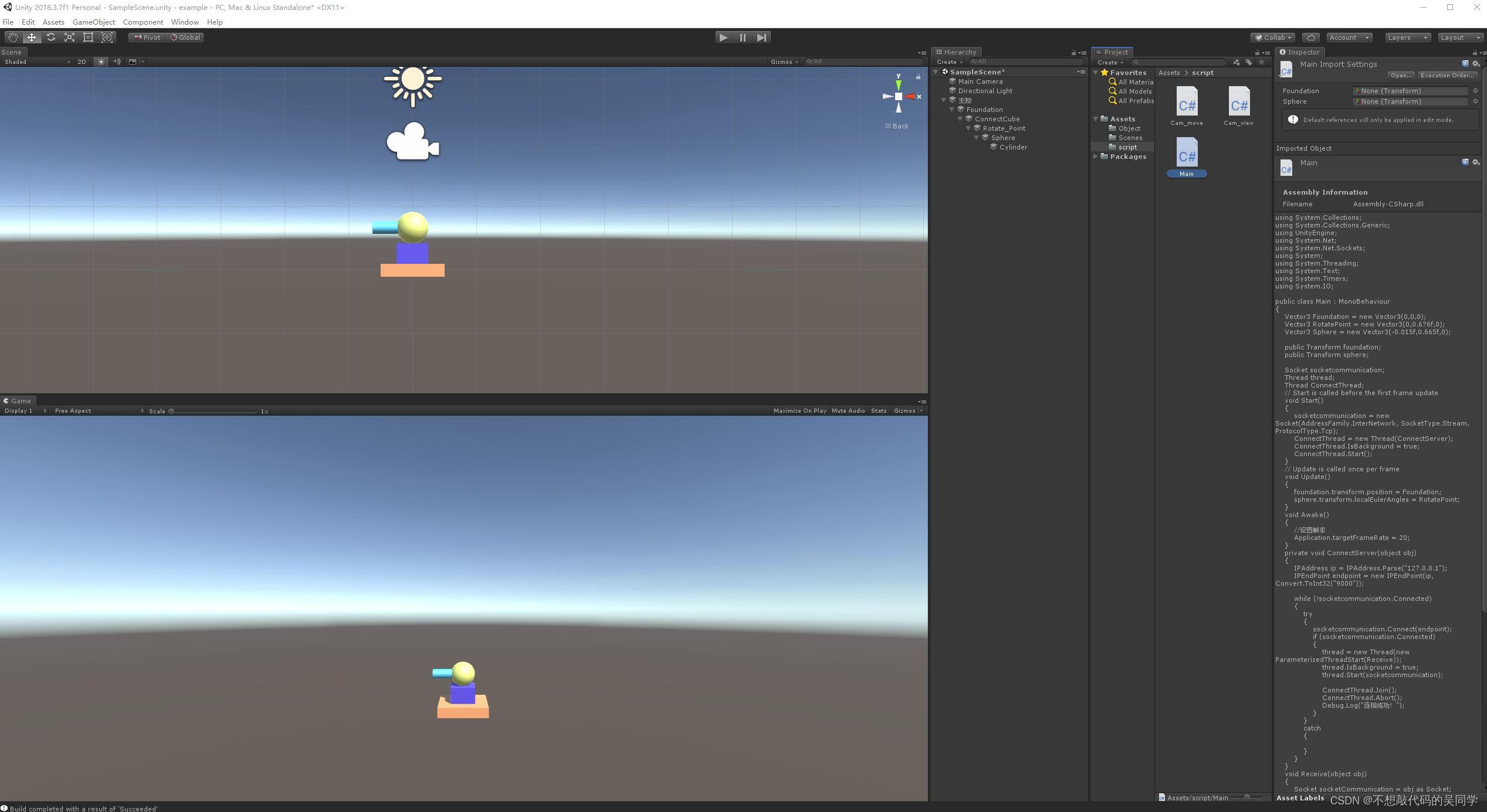Collapse the Foundation object in Hierarchy

[952, 110]
